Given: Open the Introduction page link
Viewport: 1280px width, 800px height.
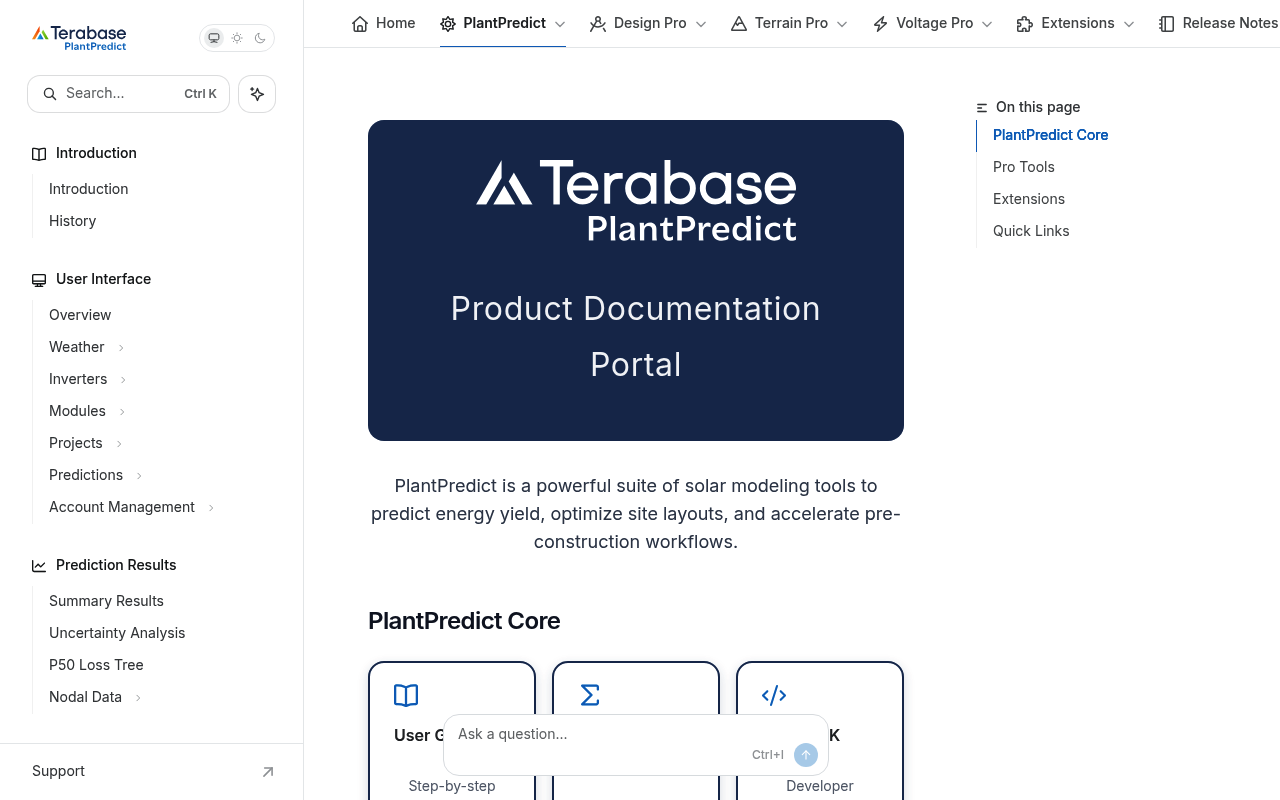Looking at the screenshot, I should pyautogui.click(x=88, y=189).
